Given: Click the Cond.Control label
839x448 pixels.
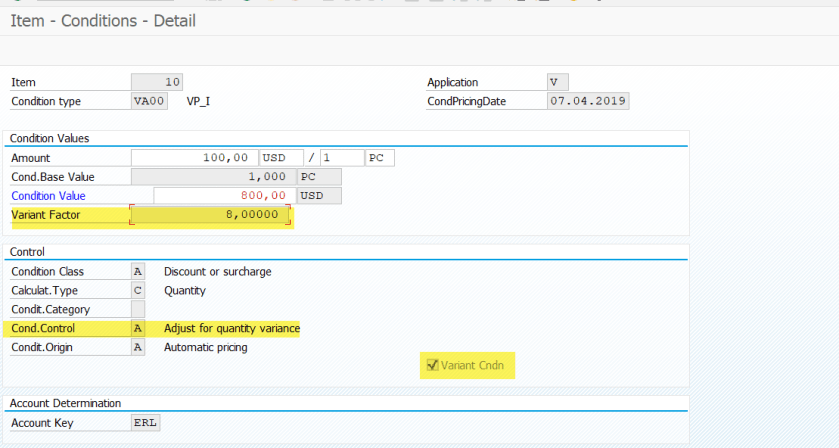Looking at the screenshot, I should pyautogui.click(x=43, y=328).
